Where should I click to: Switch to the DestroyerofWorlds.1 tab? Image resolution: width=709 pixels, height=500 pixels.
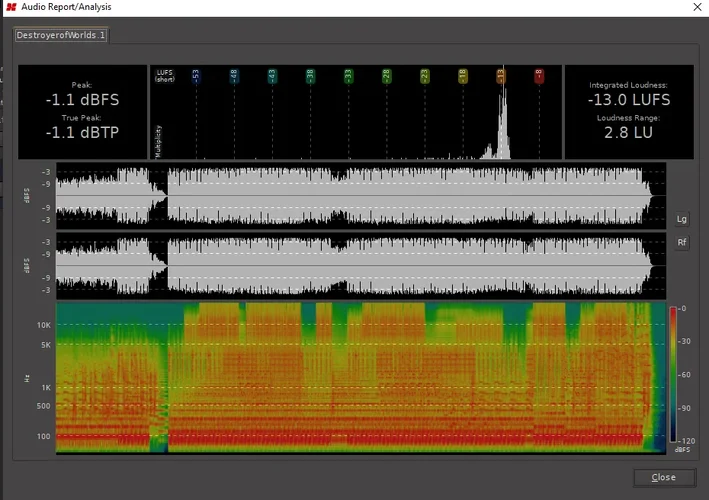point(61,35)
